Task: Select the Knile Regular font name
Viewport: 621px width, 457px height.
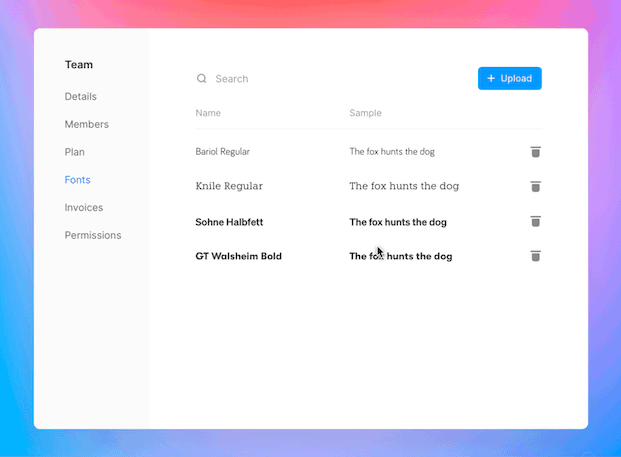Action: click(229, 186)
